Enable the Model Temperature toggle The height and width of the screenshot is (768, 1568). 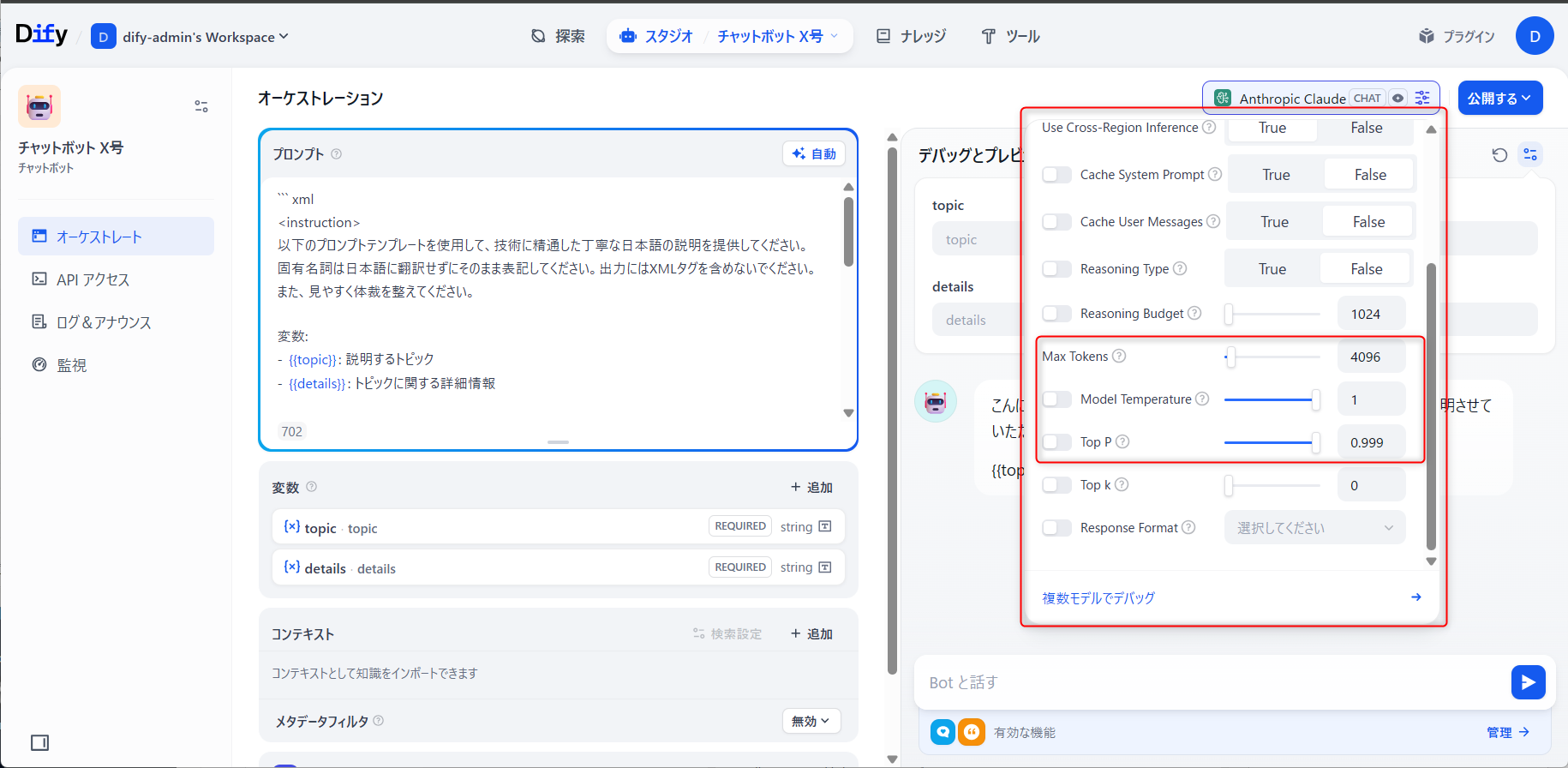click(x=1056, y=399)
